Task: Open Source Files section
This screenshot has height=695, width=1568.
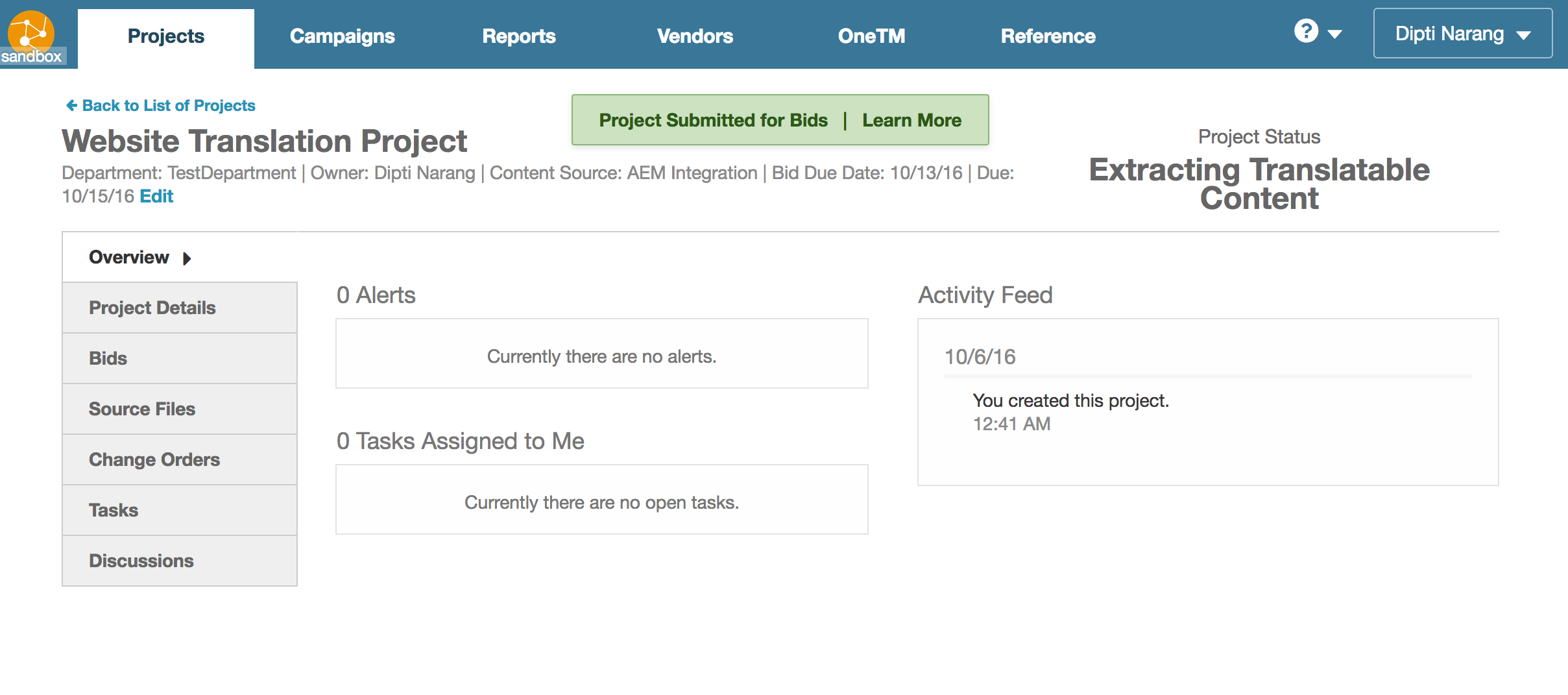Action: tap(142, 409)
